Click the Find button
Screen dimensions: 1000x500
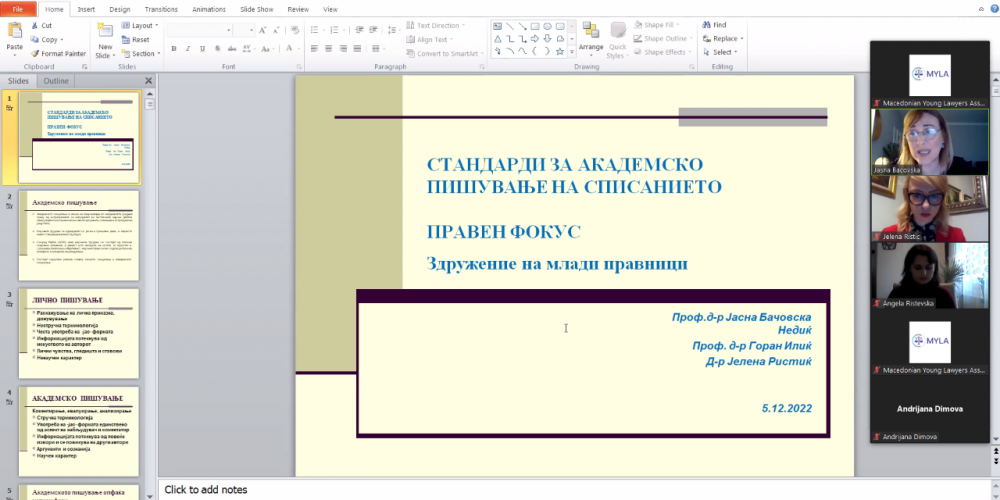(x=719, y=25)
